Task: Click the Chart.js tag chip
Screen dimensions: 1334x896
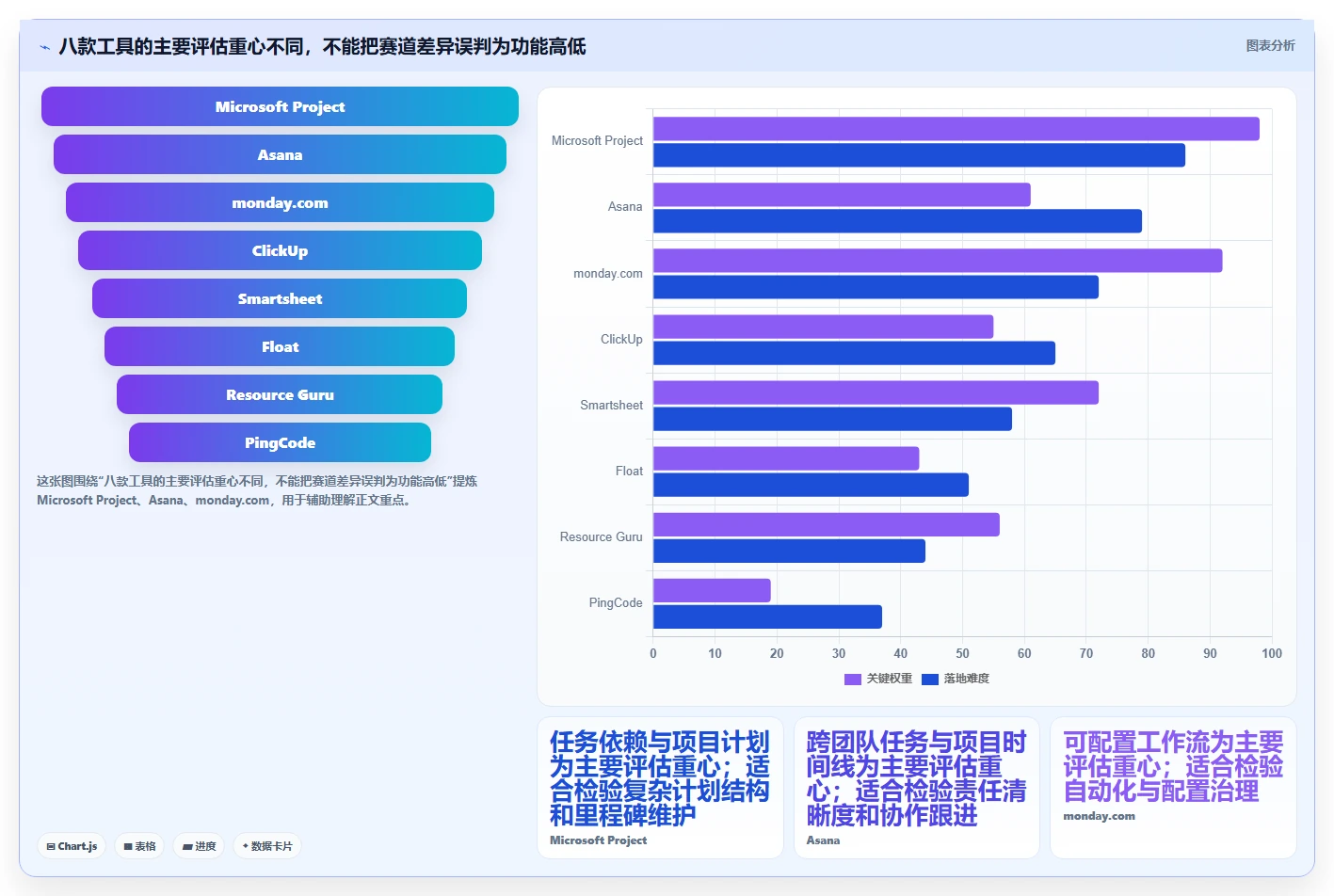Action: point(72,846)
